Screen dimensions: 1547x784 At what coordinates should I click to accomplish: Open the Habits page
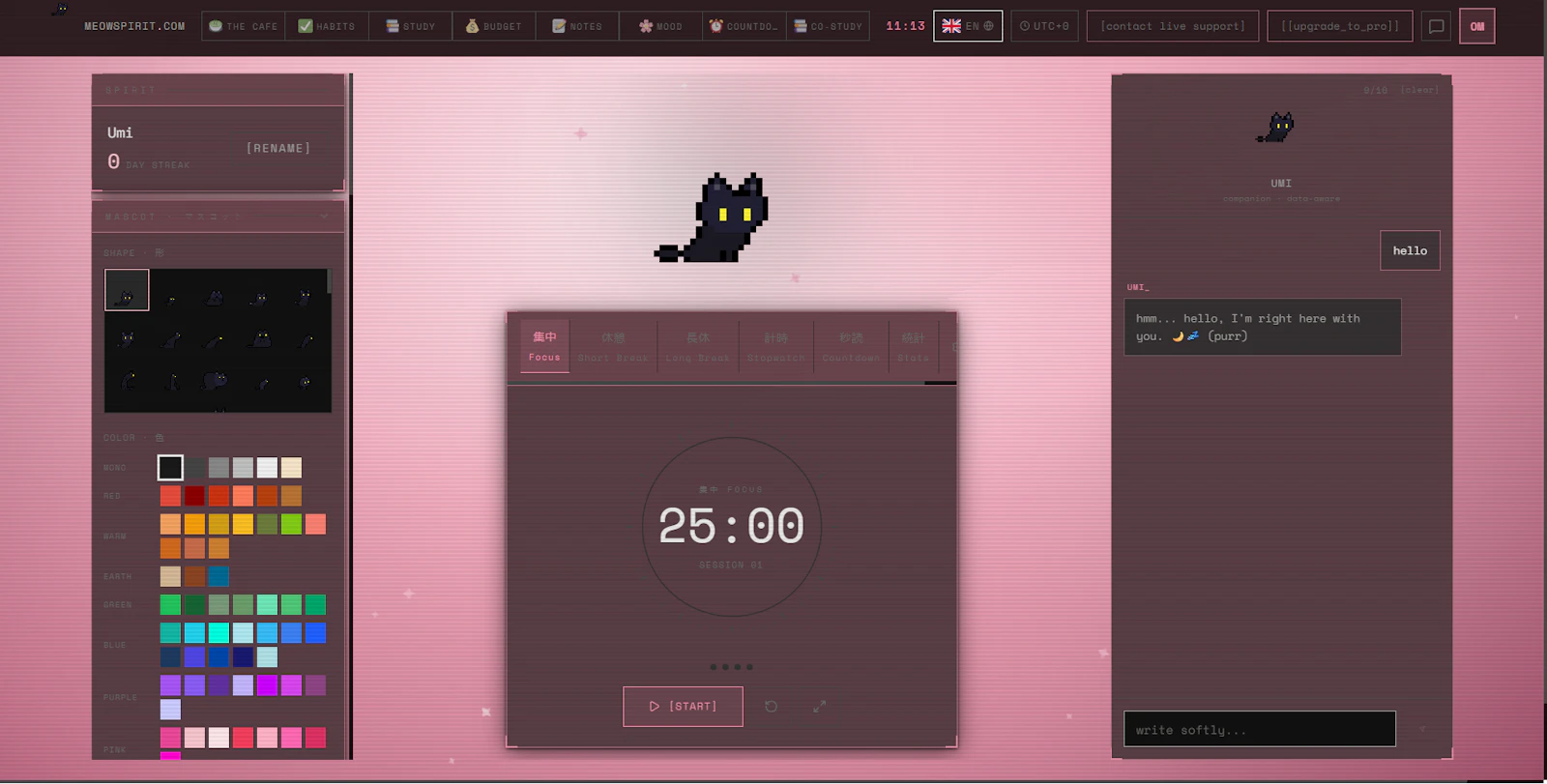coord(327,26)
